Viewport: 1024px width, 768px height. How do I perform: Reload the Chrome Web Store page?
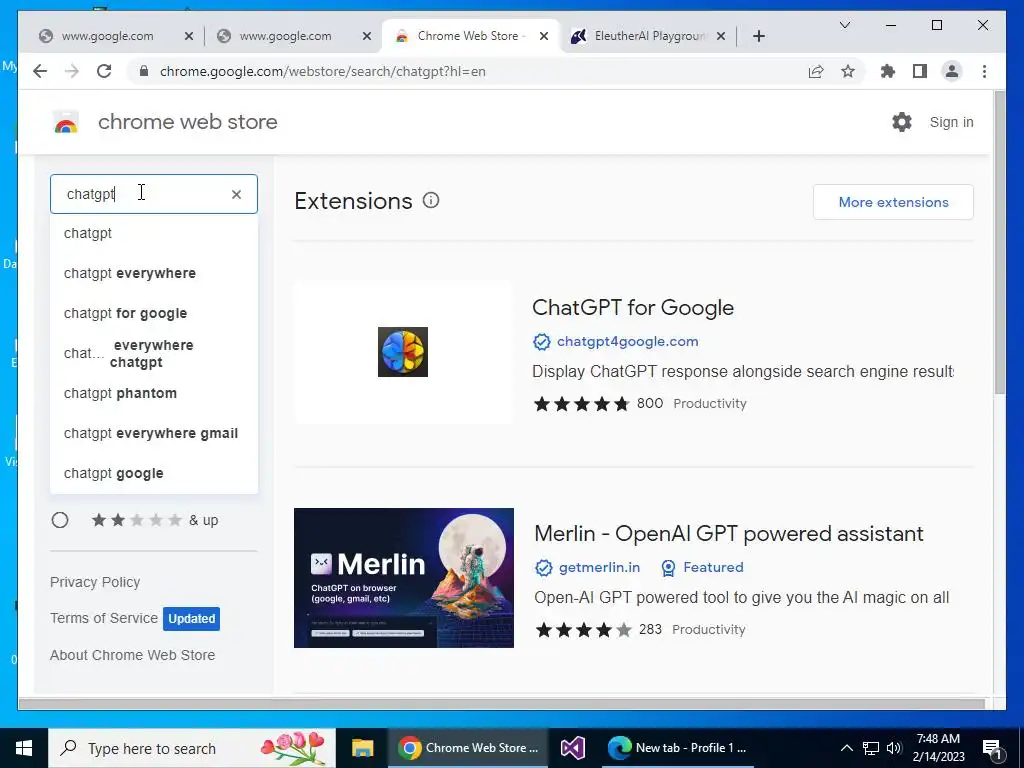click(x=104, y=71)
